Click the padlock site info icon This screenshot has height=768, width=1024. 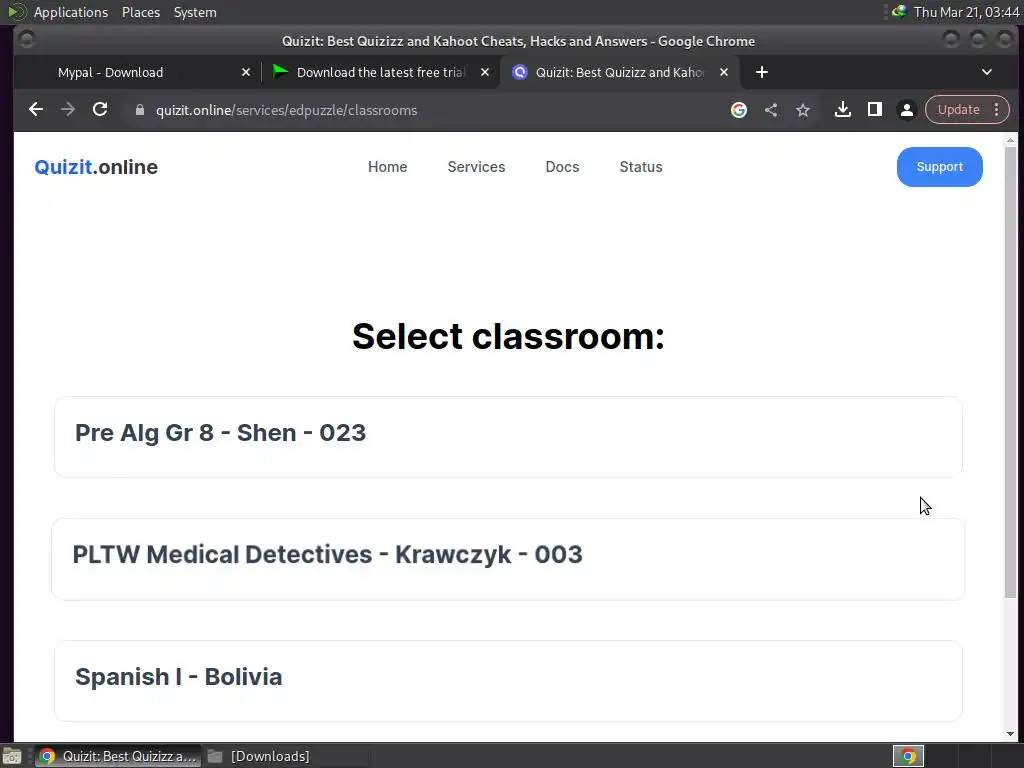coord(140,110)
